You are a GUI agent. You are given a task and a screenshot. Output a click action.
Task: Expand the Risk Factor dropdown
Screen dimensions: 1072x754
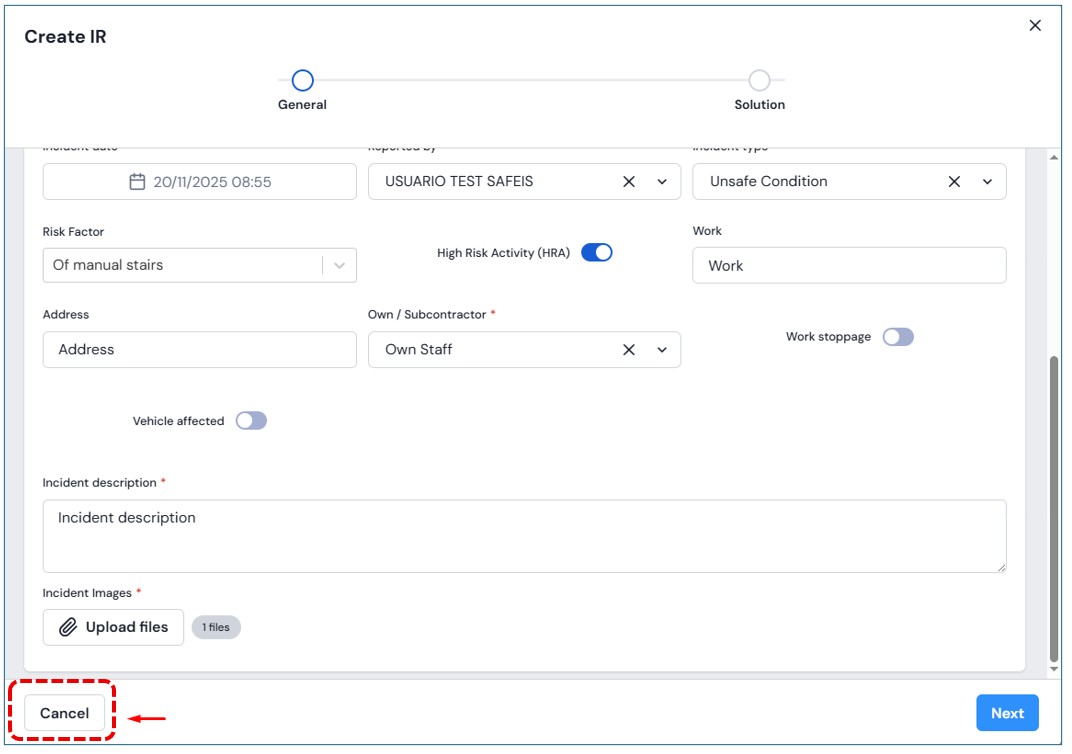339,265
